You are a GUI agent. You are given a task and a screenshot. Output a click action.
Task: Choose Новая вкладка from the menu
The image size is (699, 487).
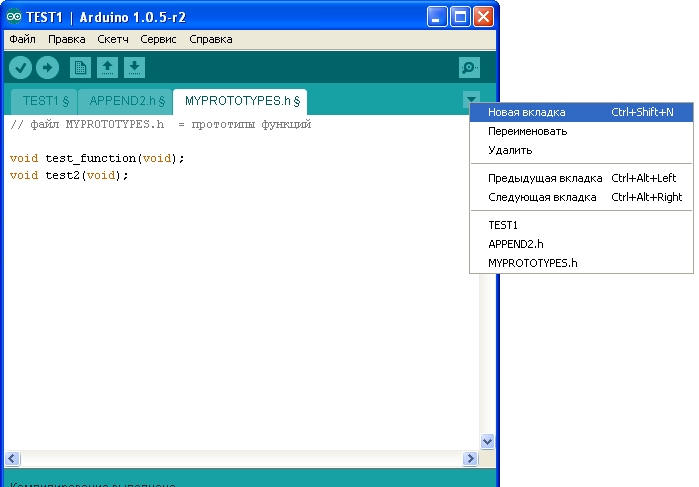click(581, 112)
